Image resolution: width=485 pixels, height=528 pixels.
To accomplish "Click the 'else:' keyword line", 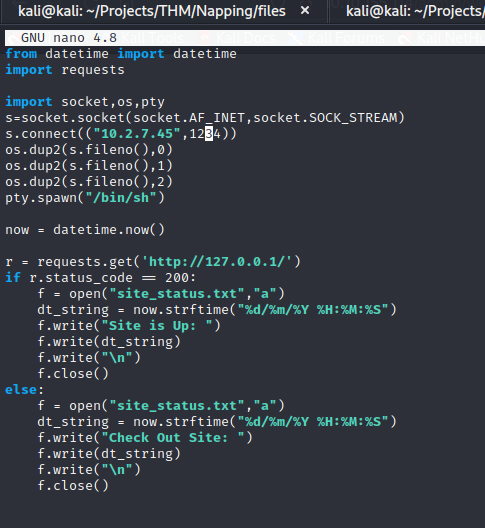I will 24,390.
